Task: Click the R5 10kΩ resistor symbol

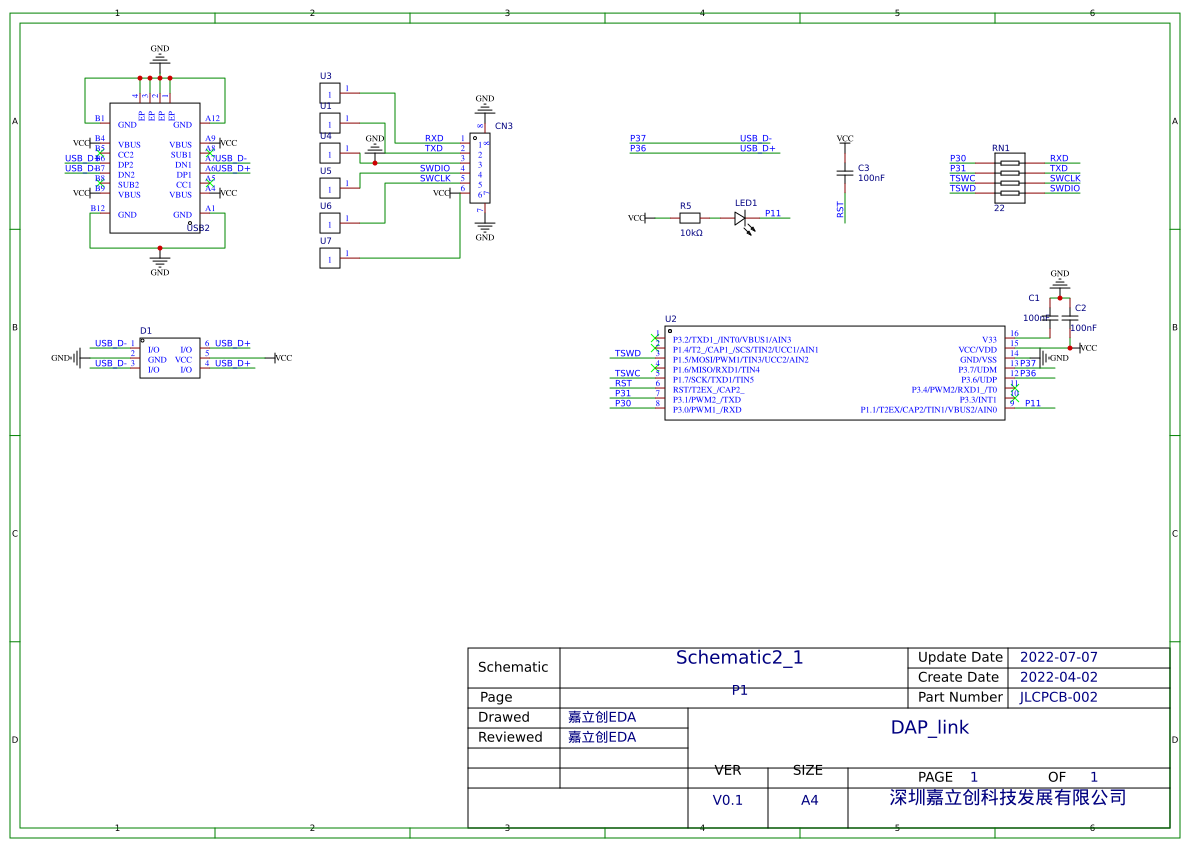Action: (x=690, y=217)
